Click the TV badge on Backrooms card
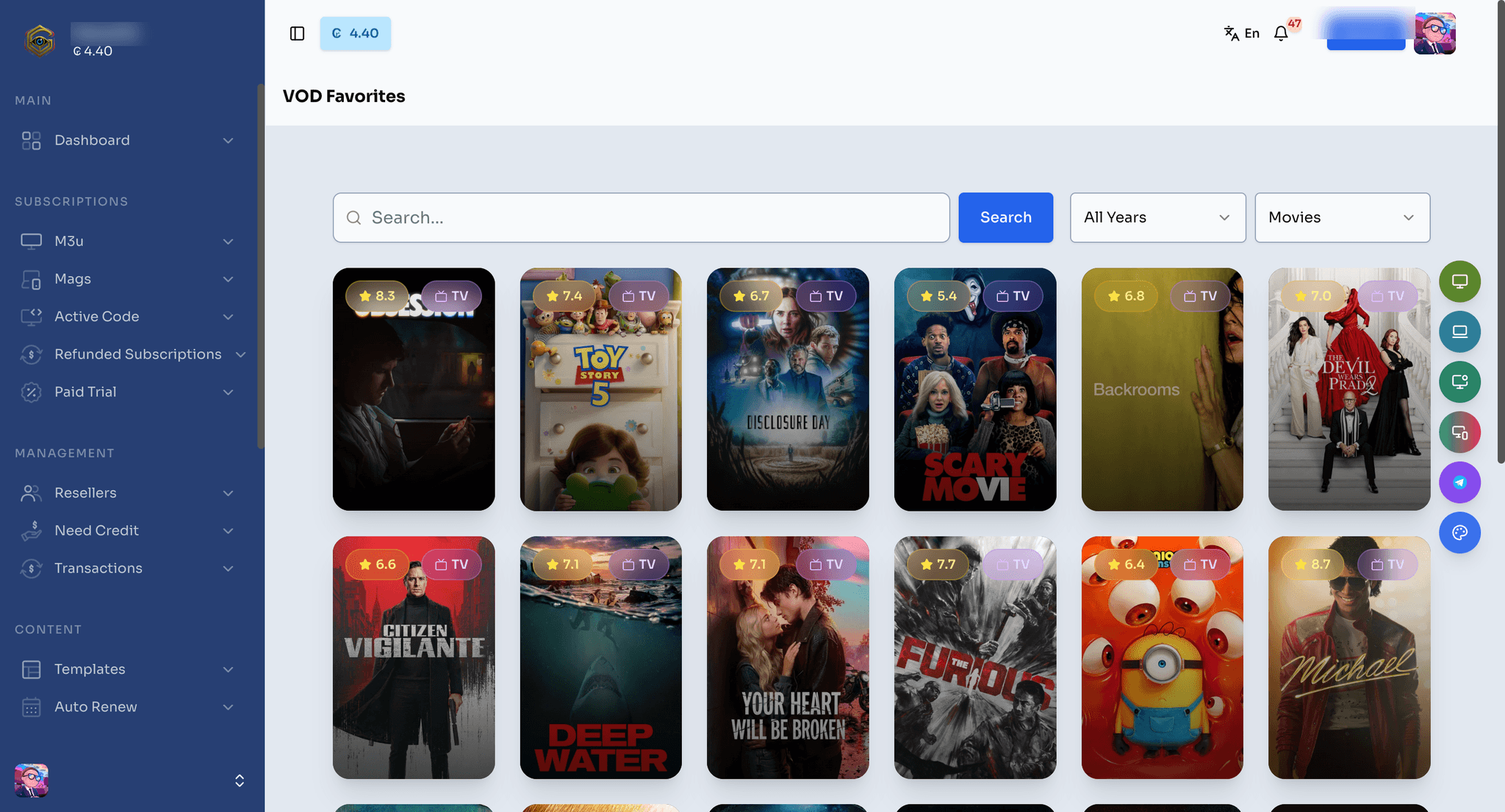1505x812 pixels. tap(1200, 296)
